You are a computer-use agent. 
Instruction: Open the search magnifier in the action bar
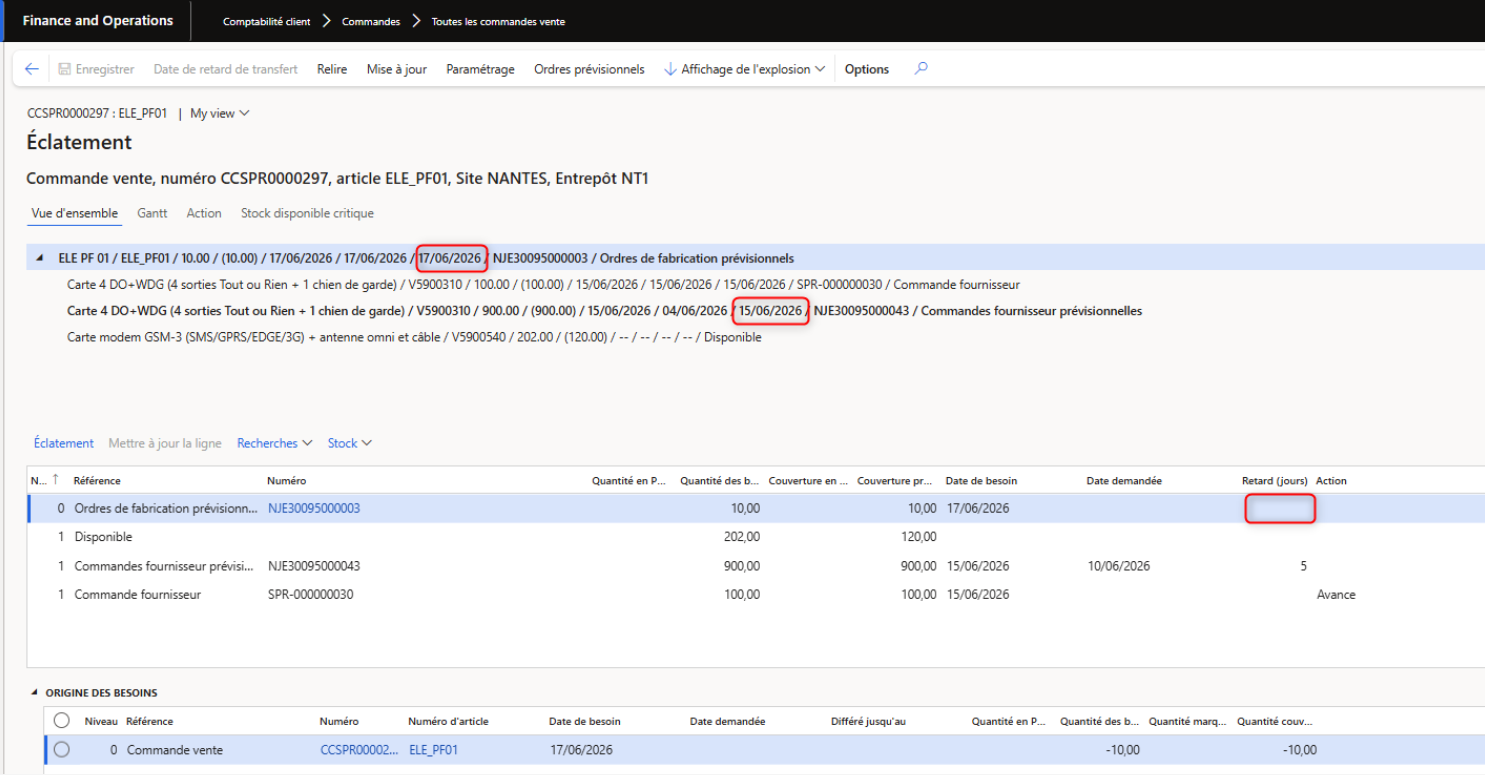click(921, 69)
